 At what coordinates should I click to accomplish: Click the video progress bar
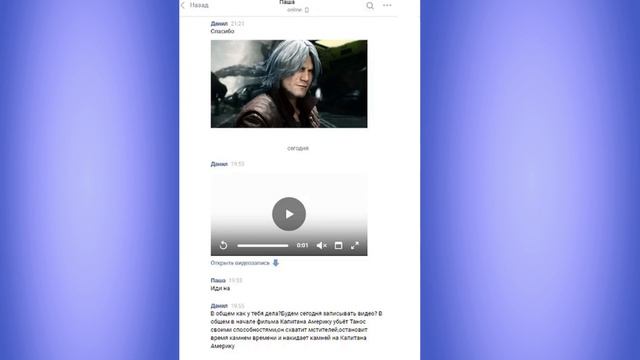[262, 246]
